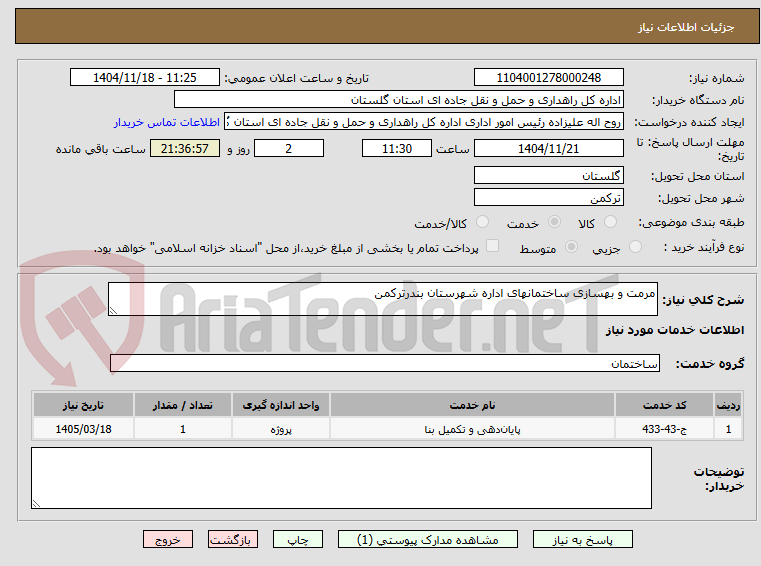This screenshot has width=761, height=566.
Task: Click the پاسخ به نیاز button
Action: (582, 539)
